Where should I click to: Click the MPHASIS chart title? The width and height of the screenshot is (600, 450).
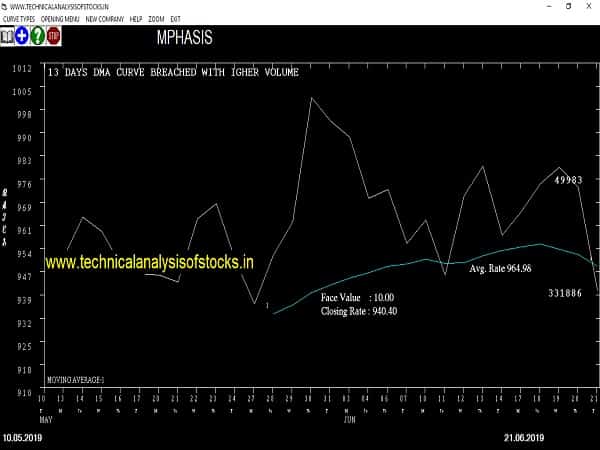pyautogui.click(x=184, y=39)
